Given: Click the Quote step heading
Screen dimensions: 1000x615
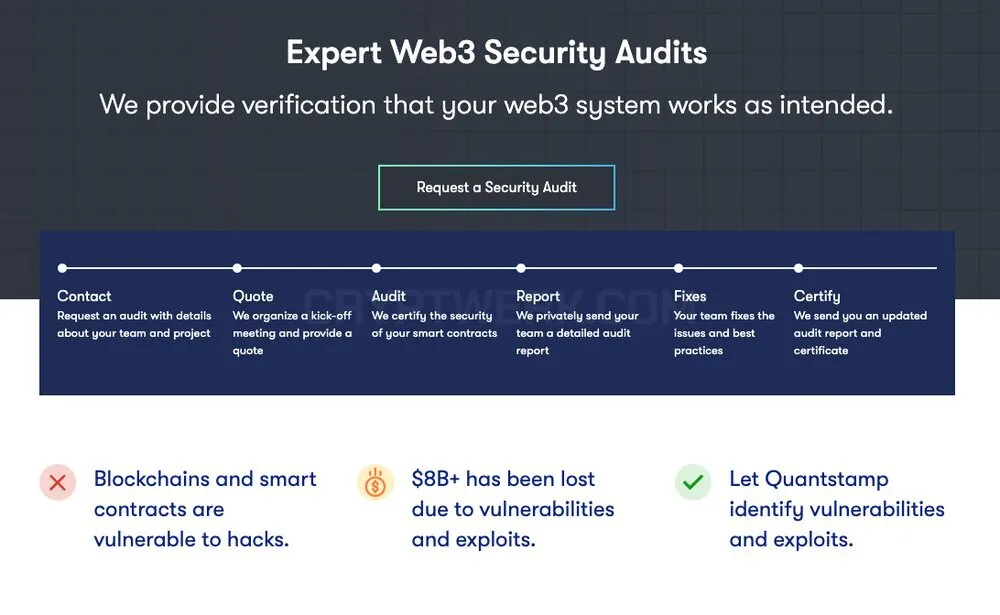Looking at the screenshot, I should [253, 296].
